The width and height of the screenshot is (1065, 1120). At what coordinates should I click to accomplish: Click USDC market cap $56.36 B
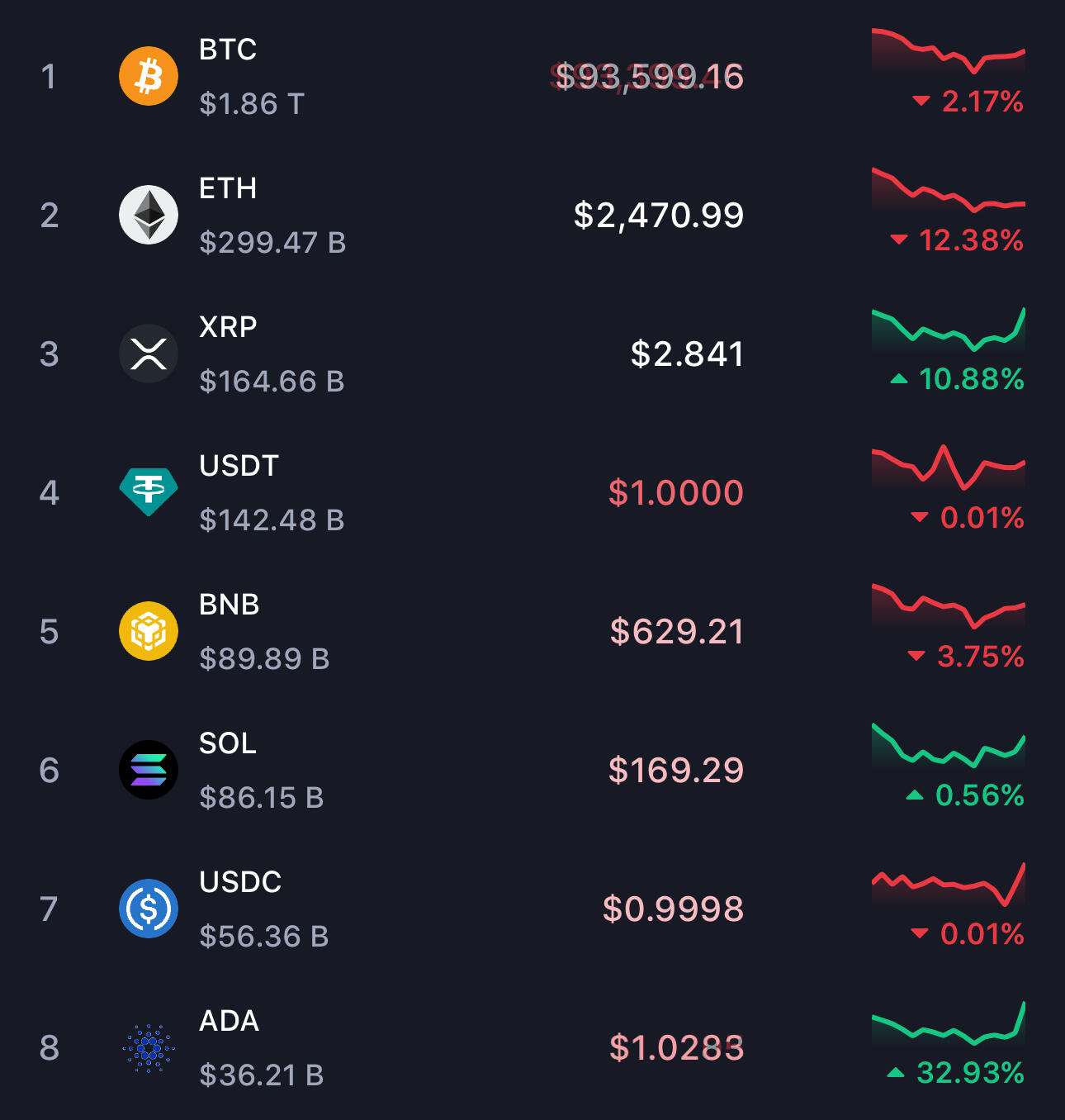[264, 936]
